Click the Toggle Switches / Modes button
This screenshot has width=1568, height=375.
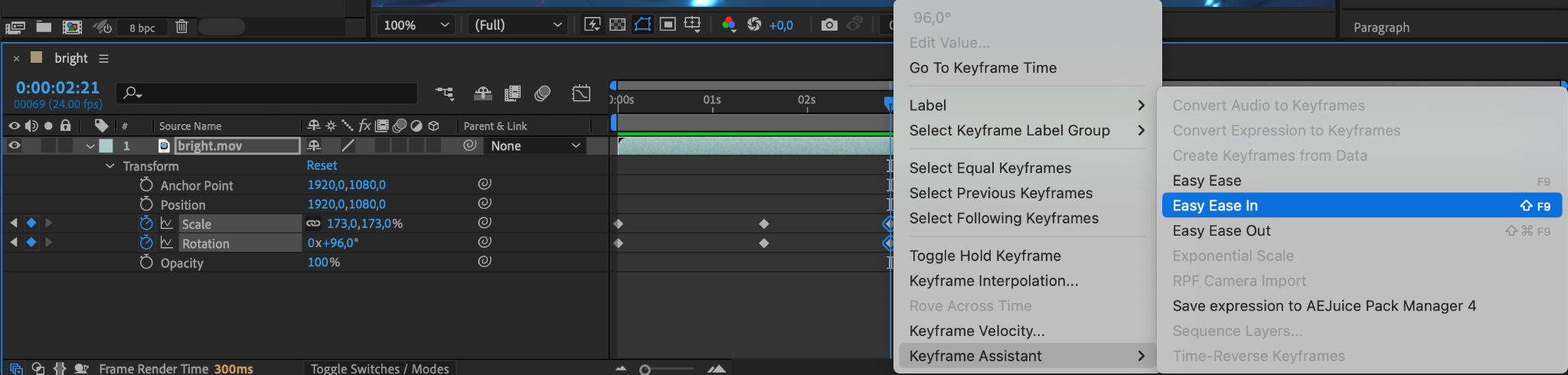point(380,368)
